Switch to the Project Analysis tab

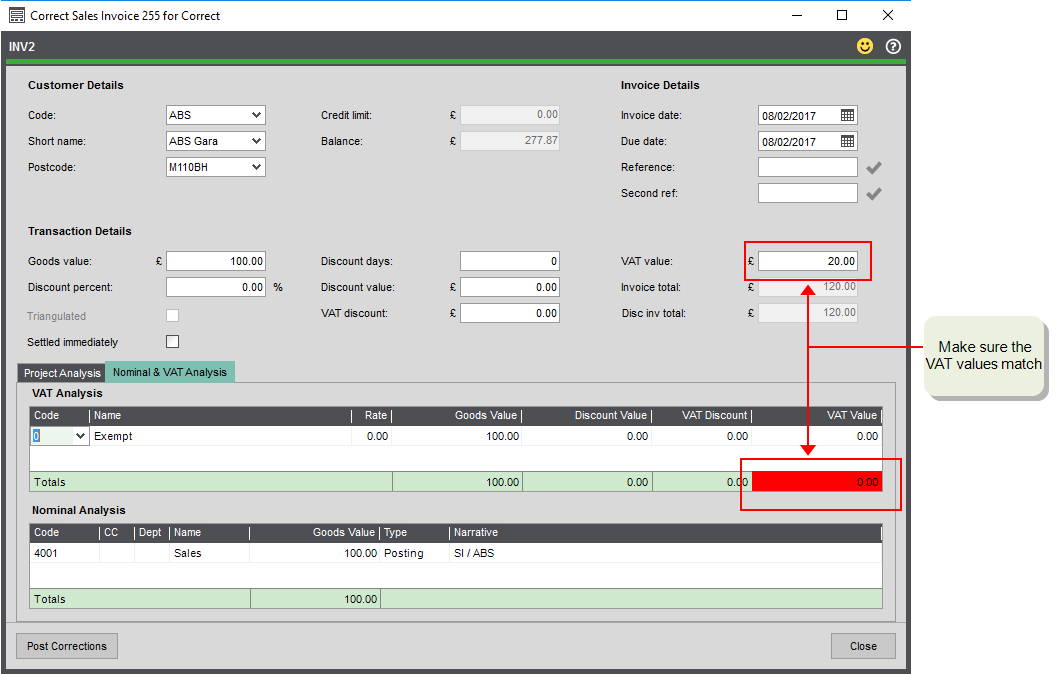pos(62,373)
